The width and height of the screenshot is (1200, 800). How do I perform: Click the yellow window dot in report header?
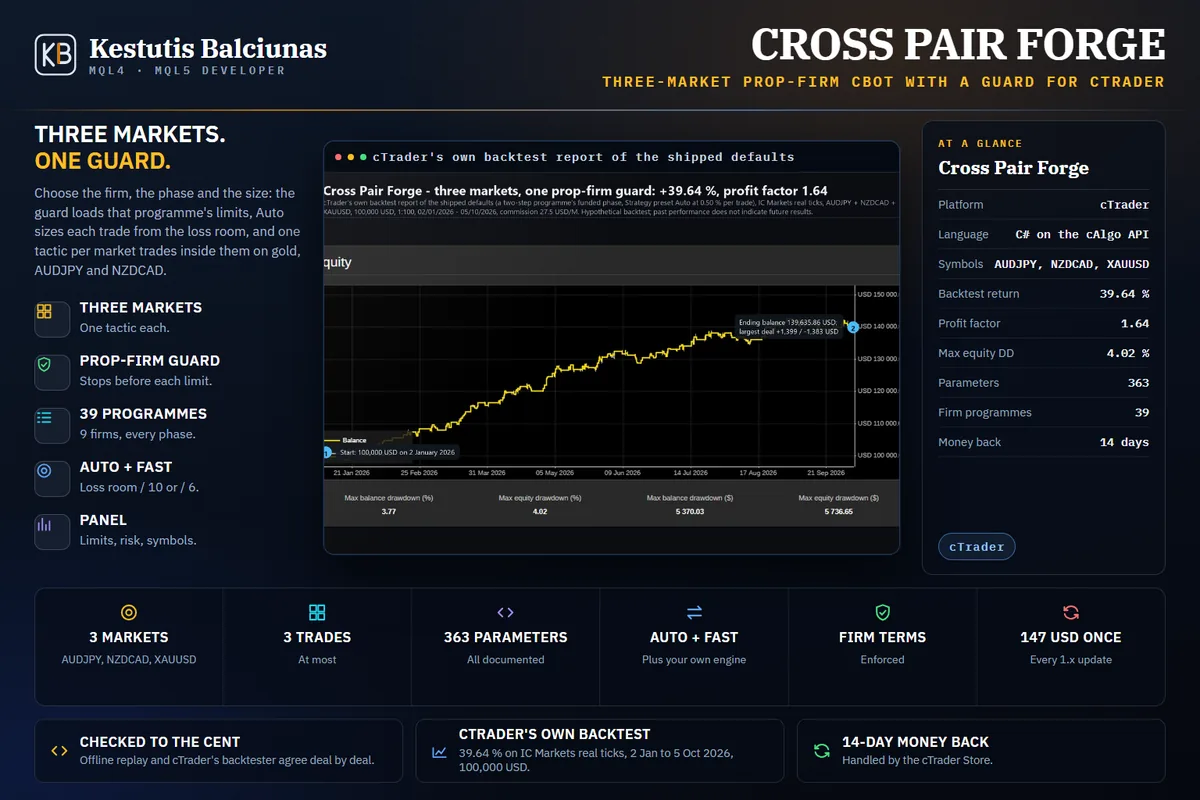click(x=351, y=157)
